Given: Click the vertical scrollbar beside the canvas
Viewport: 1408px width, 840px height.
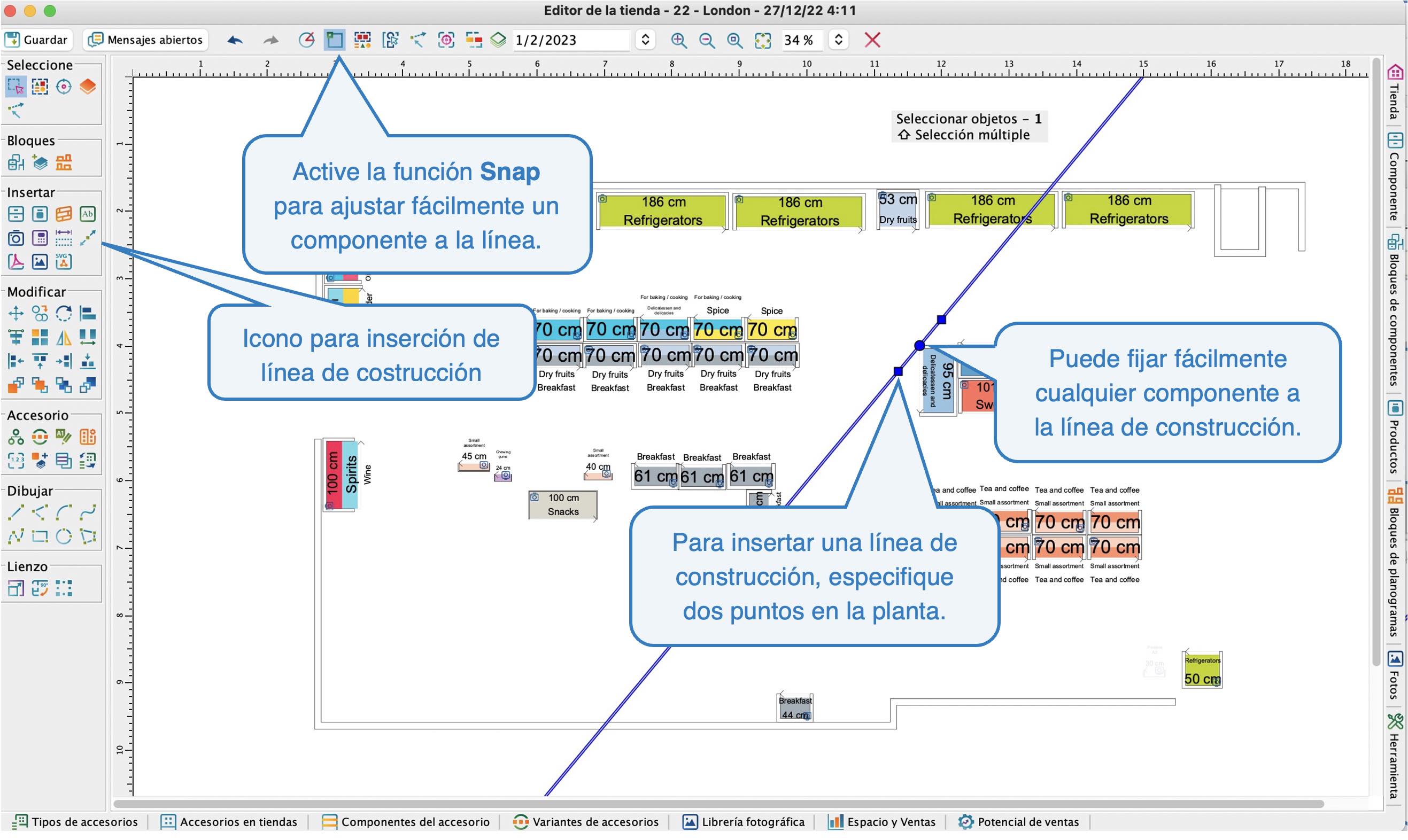Looking at the screenshot, I should [1376, 362].
